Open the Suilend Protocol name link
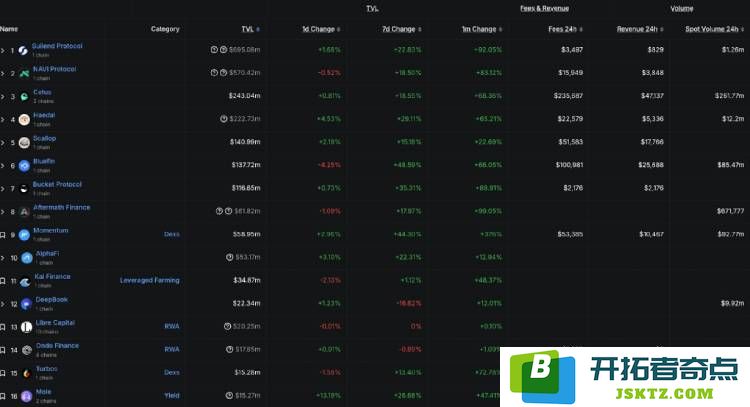 (57, 46)
